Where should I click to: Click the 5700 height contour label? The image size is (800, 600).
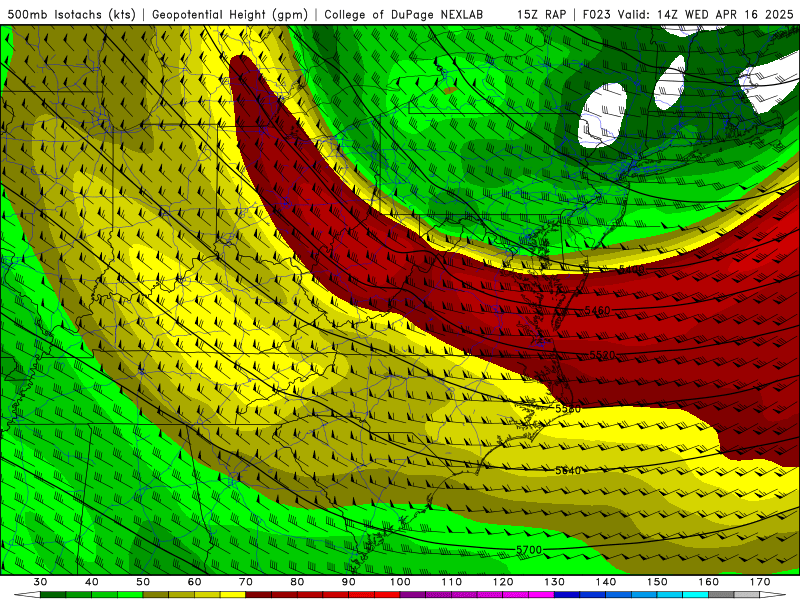pos(529,549)
